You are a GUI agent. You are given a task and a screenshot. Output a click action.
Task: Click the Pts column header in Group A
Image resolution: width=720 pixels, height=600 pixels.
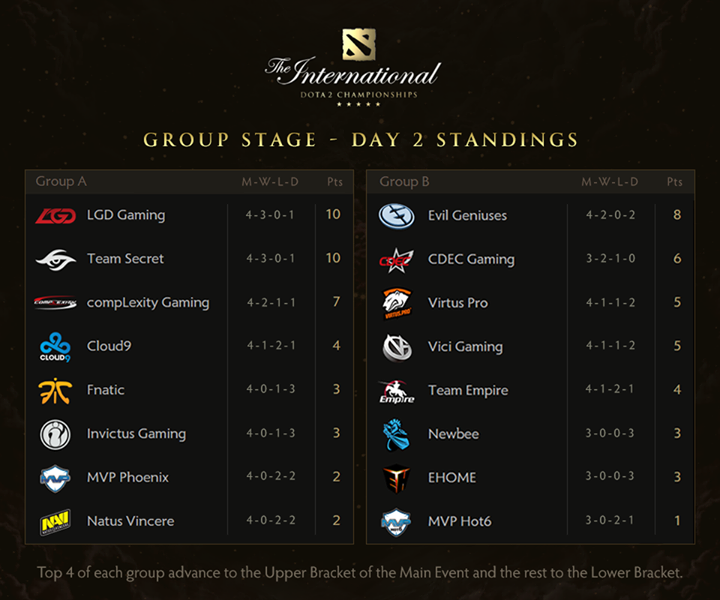point(335,182)
